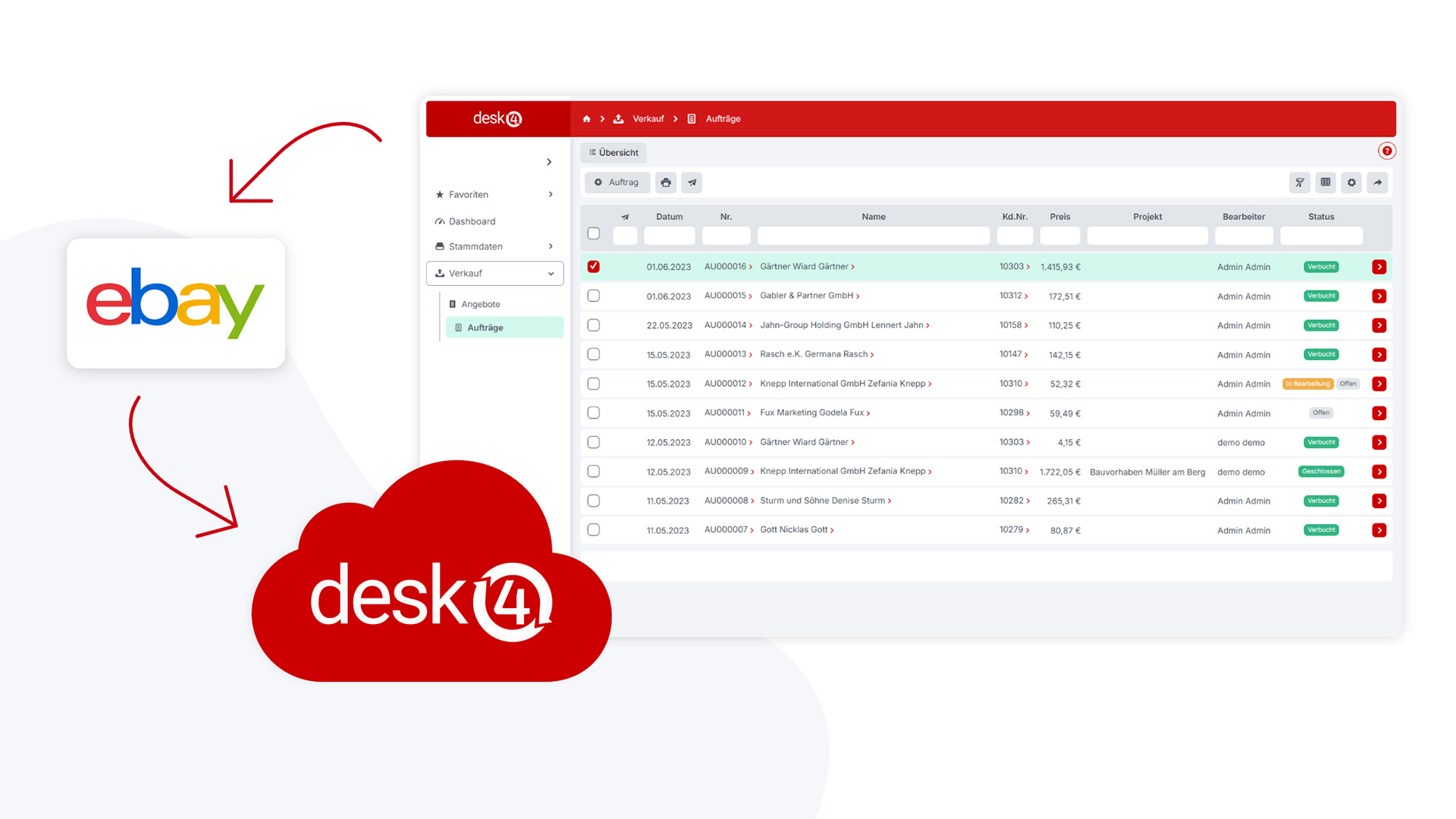
Task: Click the share arrow export icon
Action: point(1377,183)
